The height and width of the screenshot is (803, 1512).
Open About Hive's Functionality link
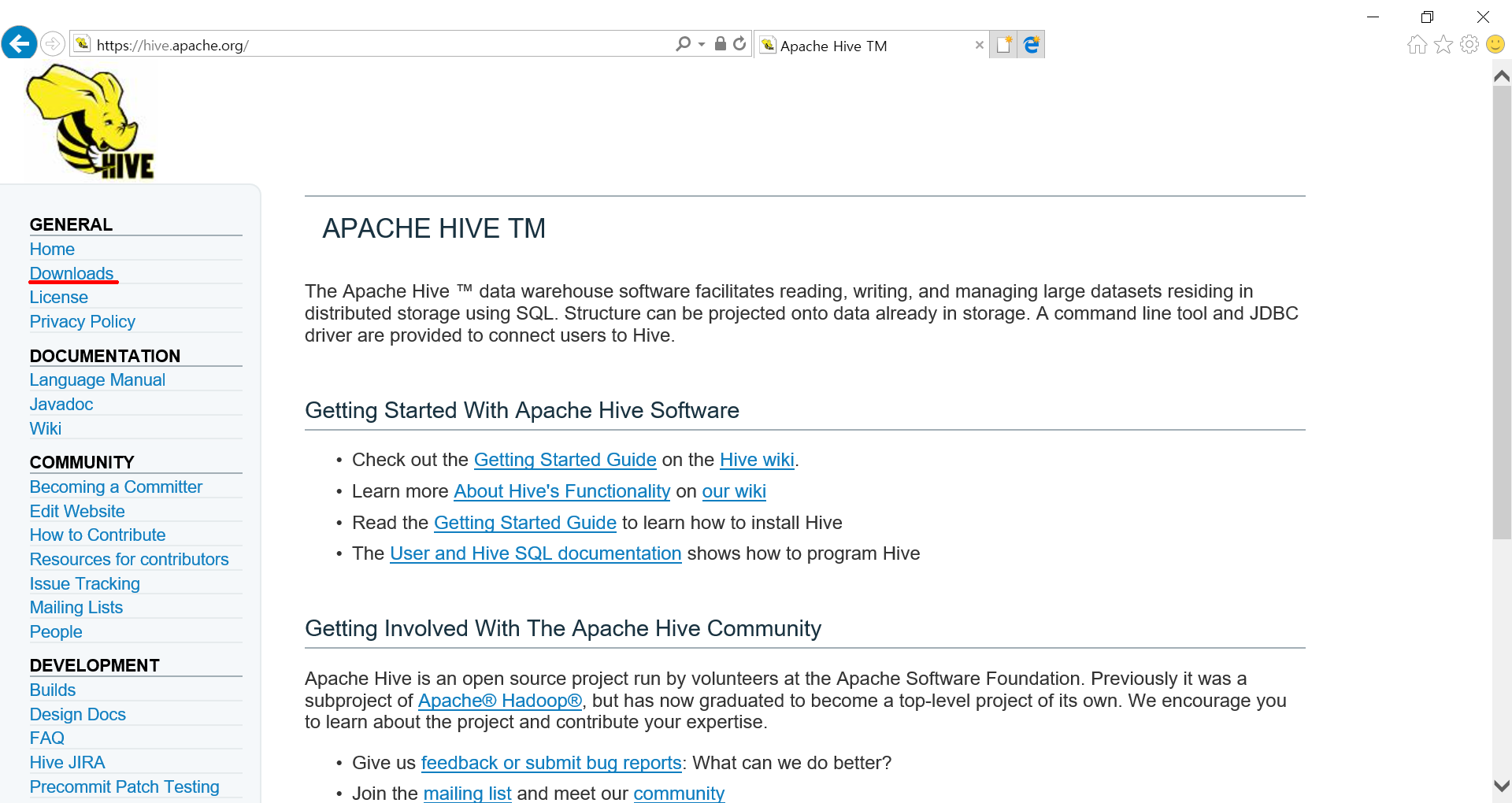(x=562, y=491)
